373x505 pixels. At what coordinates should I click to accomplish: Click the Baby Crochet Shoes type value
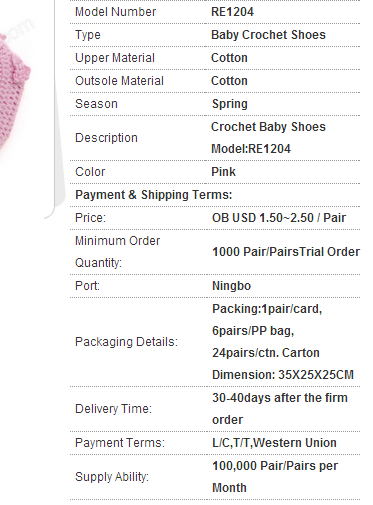coord(268,35)
